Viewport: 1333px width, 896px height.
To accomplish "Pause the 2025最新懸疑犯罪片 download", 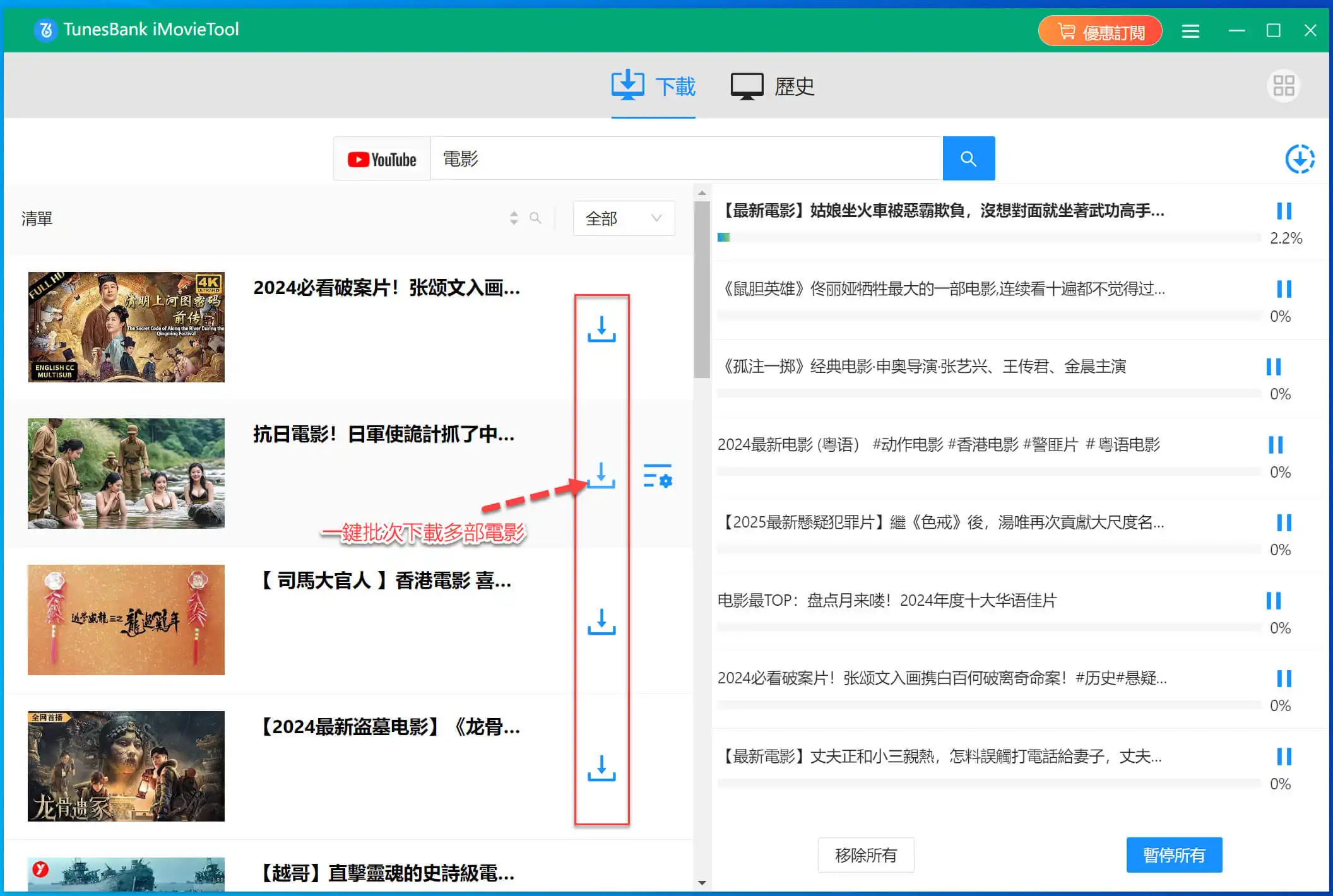I will pos(1284,522).
